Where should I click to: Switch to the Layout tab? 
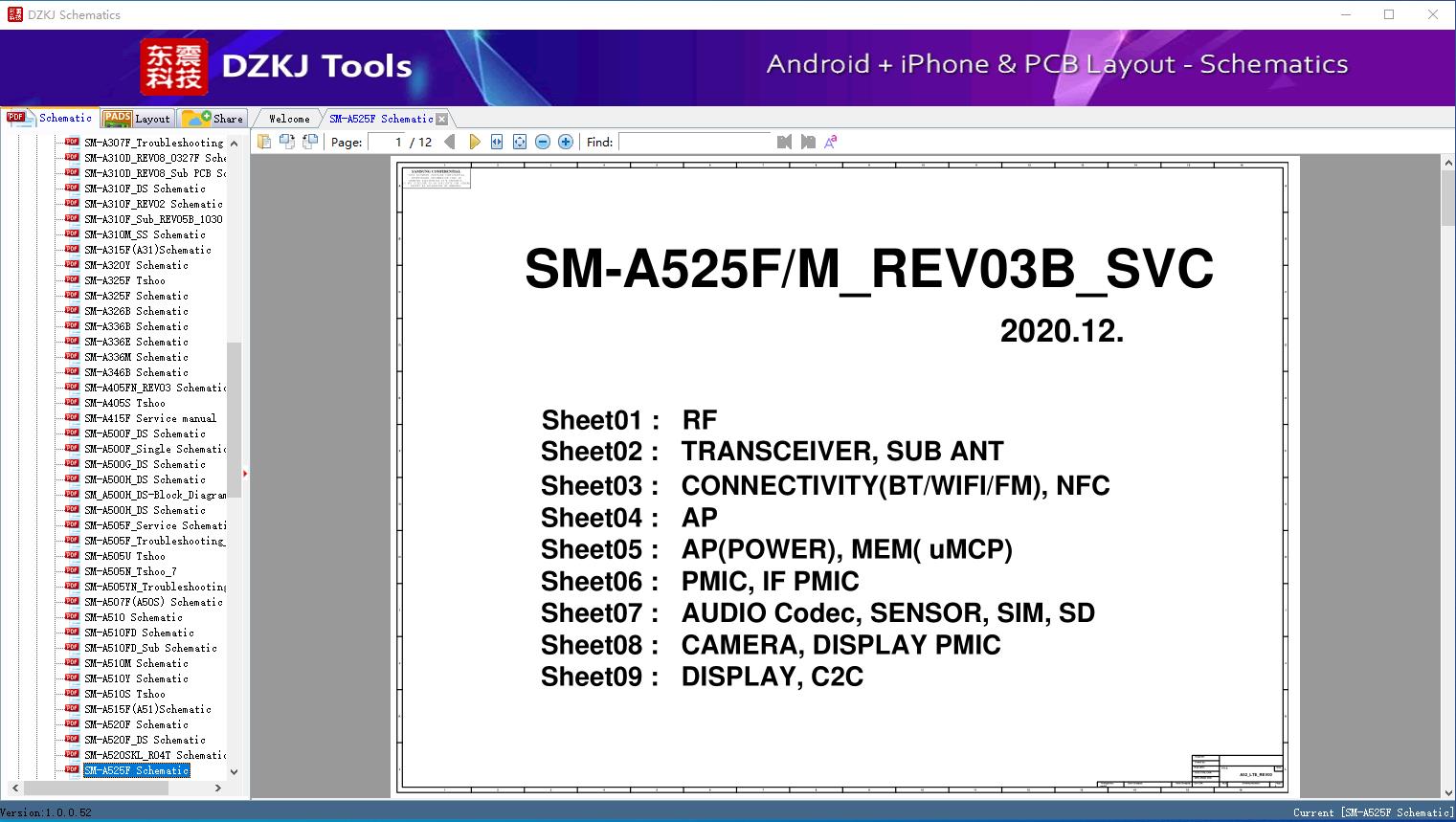(x=137, y=118)
